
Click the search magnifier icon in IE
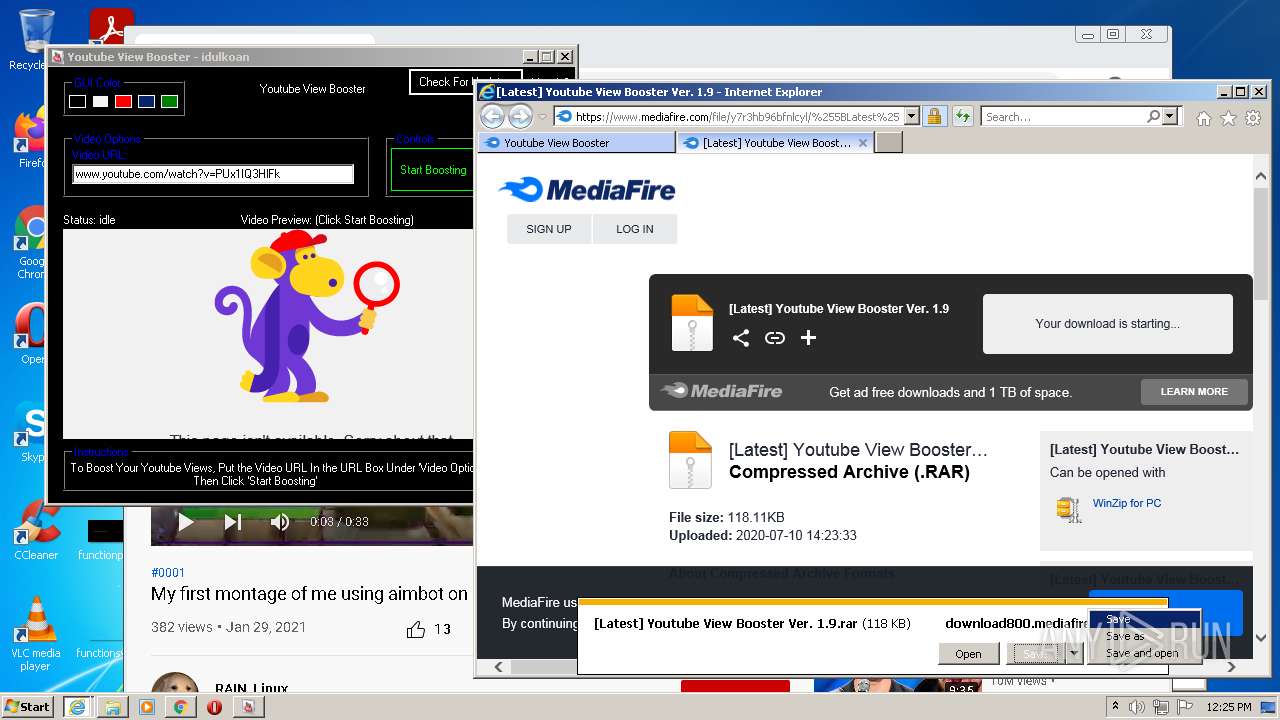pyautogui.click(x=1154, y=117)
